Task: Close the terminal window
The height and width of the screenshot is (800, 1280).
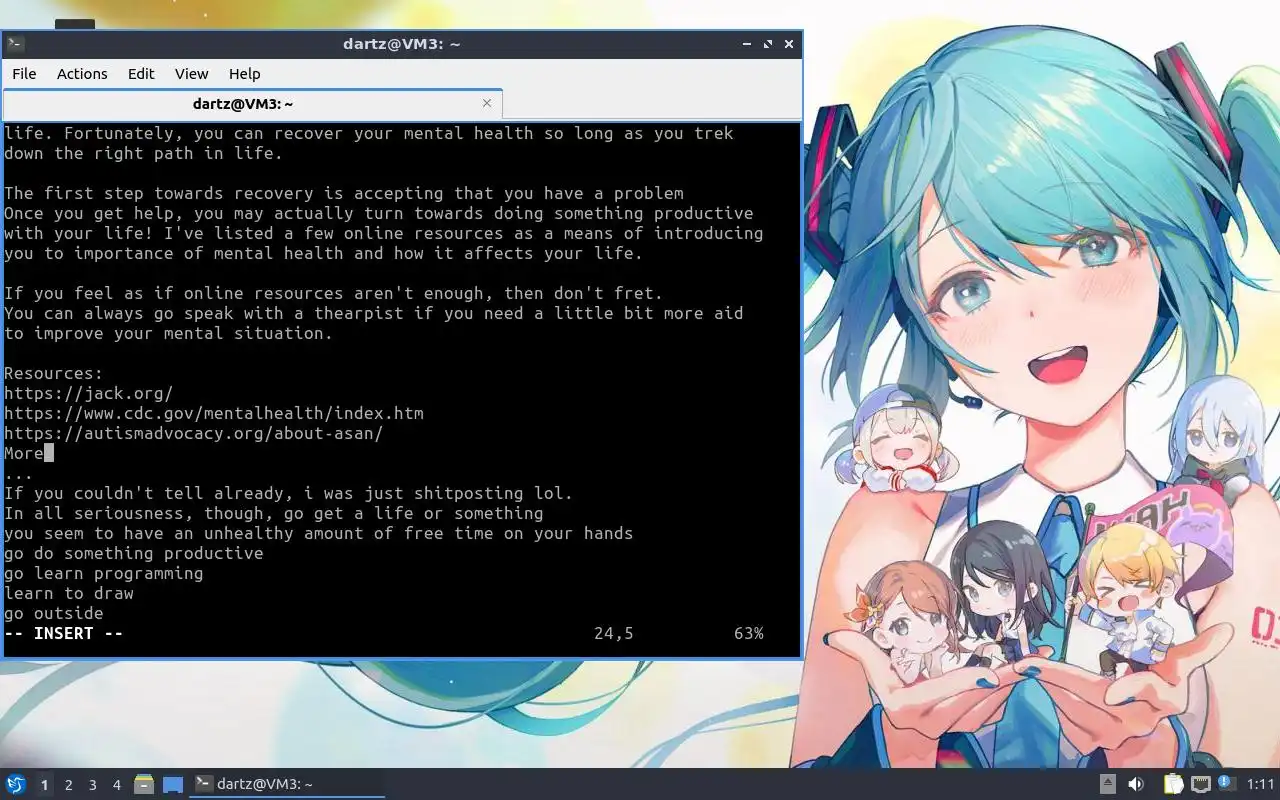Action: [789, 44]
